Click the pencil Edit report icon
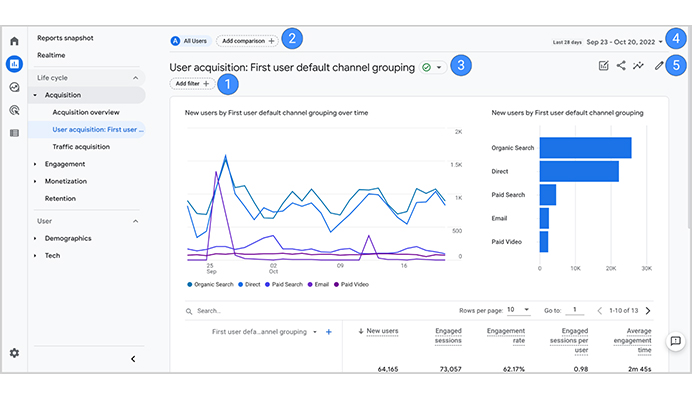Screen dimensions: 692x399 (658, 66)
